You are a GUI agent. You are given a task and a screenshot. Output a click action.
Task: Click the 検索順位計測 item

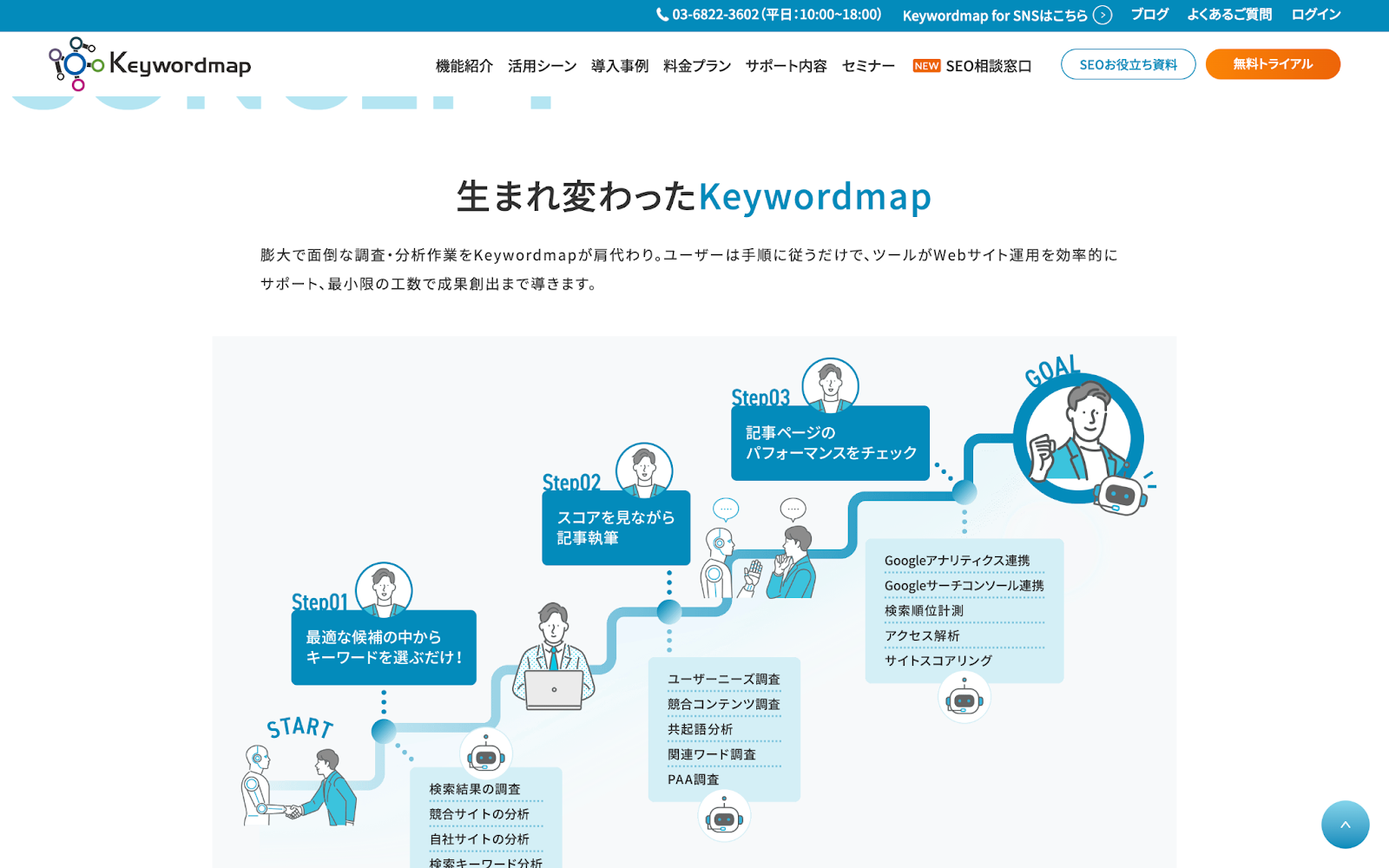click(x=924, y=610)
